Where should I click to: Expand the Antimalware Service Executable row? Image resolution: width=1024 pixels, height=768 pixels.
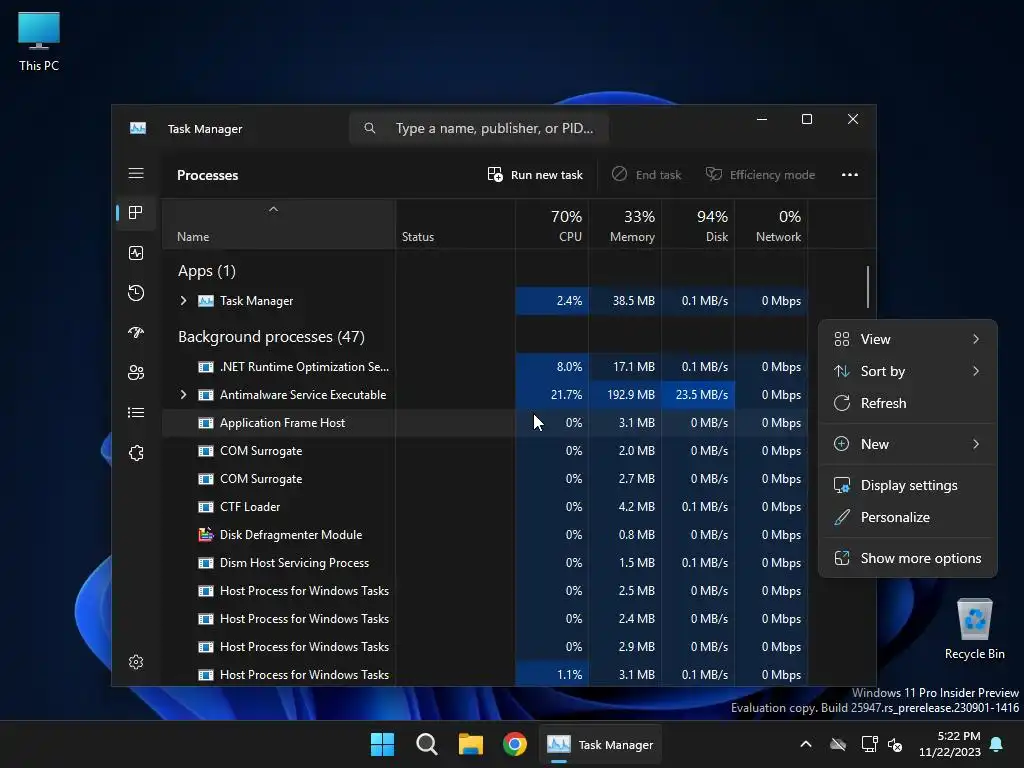click(x=184, y=394)
